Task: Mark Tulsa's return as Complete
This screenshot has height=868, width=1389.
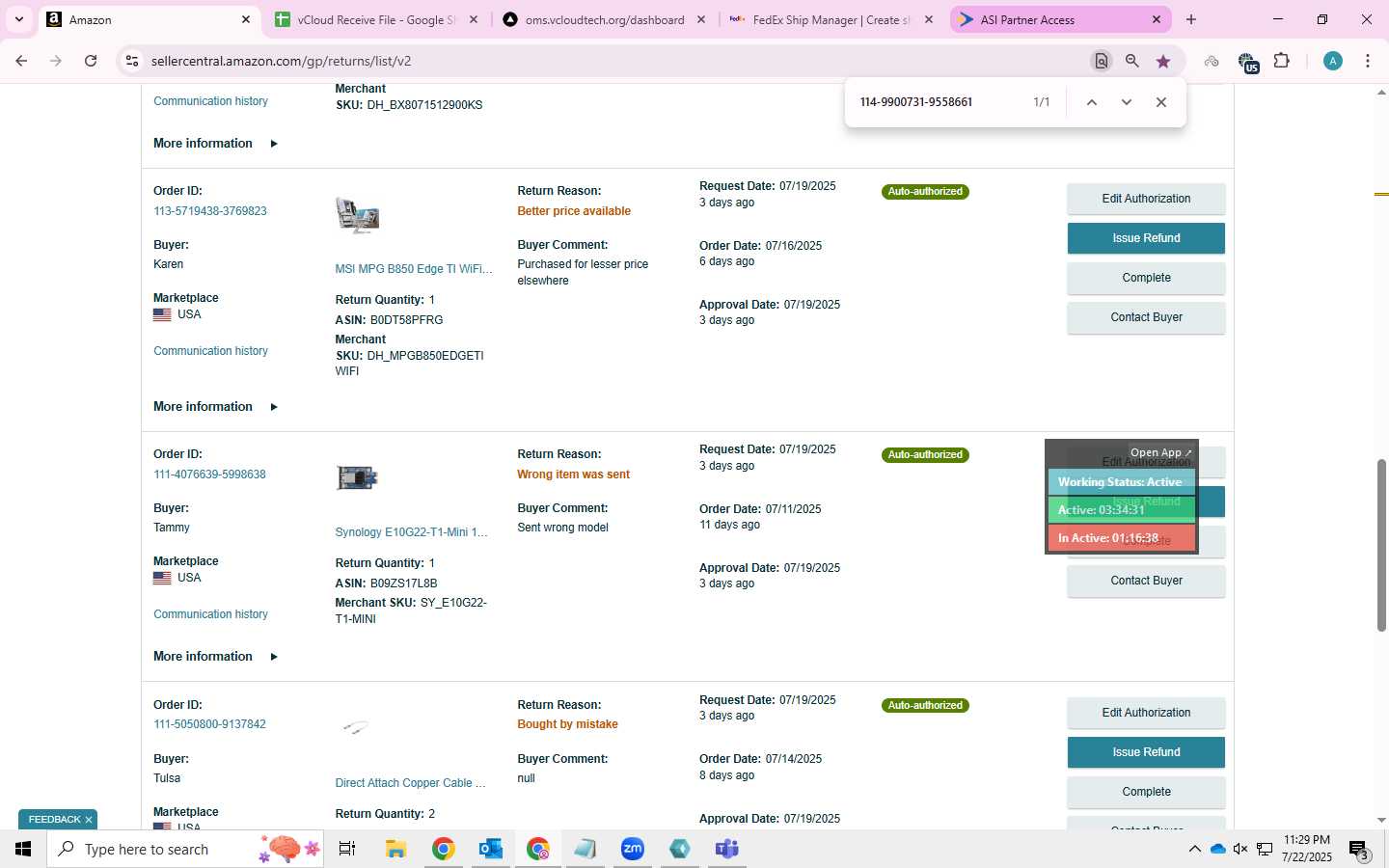Action: 1146,792
